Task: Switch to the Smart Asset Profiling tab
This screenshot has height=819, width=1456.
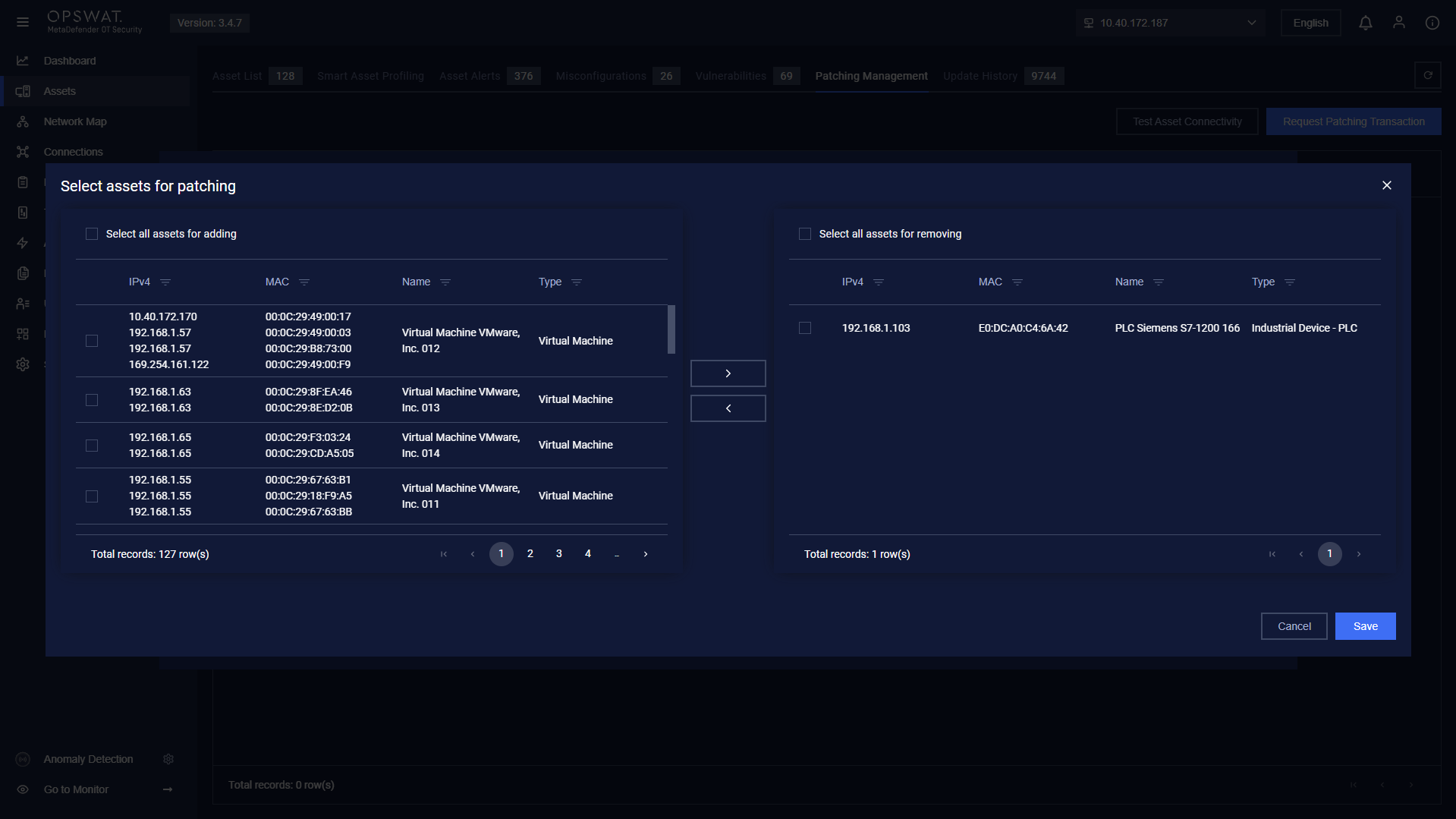Action: tap(370, 76)
